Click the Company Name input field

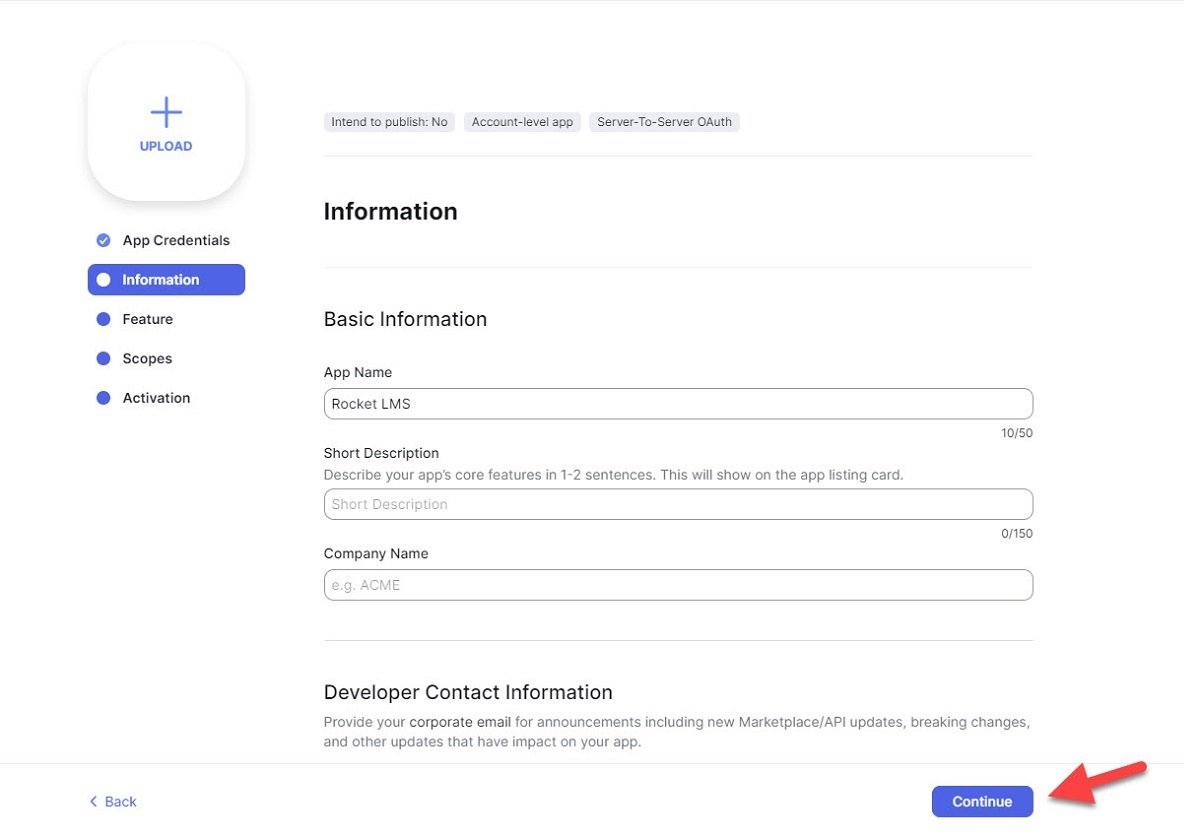[x=678, y=585]
